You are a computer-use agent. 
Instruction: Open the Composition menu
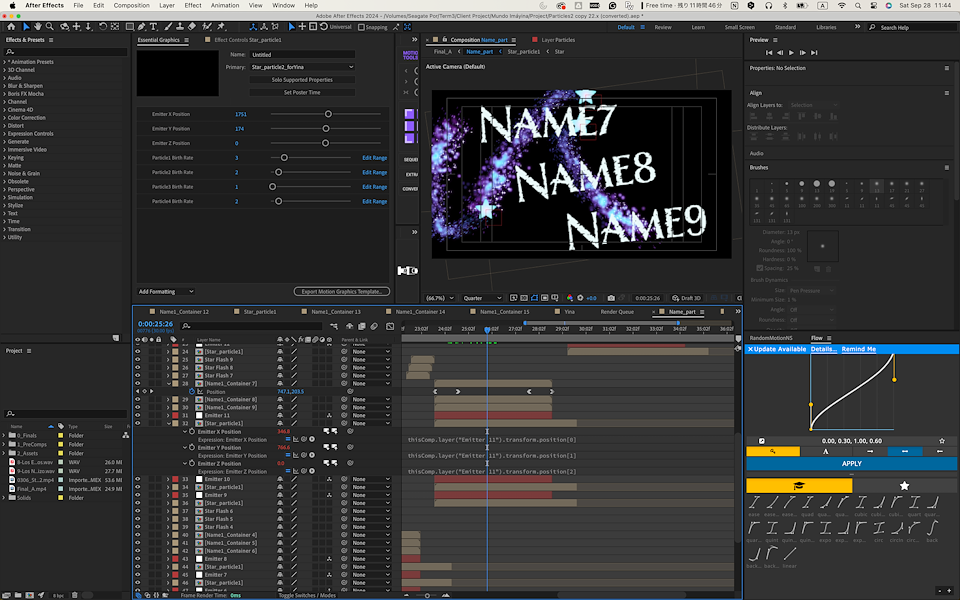(x=131, y=5)
